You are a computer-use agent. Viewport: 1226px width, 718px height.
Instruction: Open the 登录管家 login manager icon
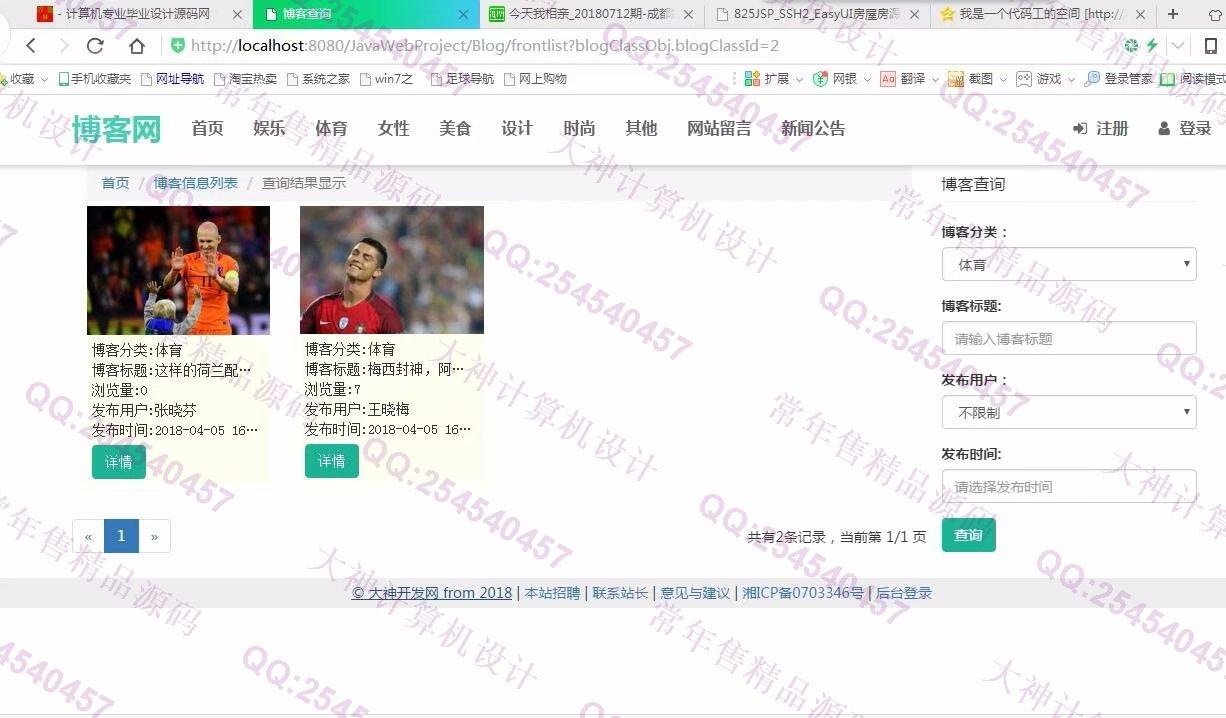tap(1092, 78)
